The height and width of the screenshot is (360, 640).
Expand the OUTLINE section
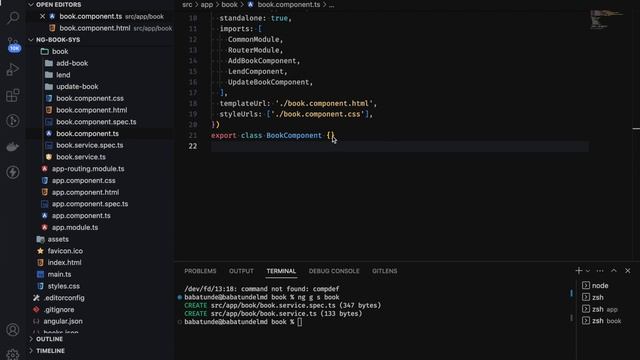[49, 339]
